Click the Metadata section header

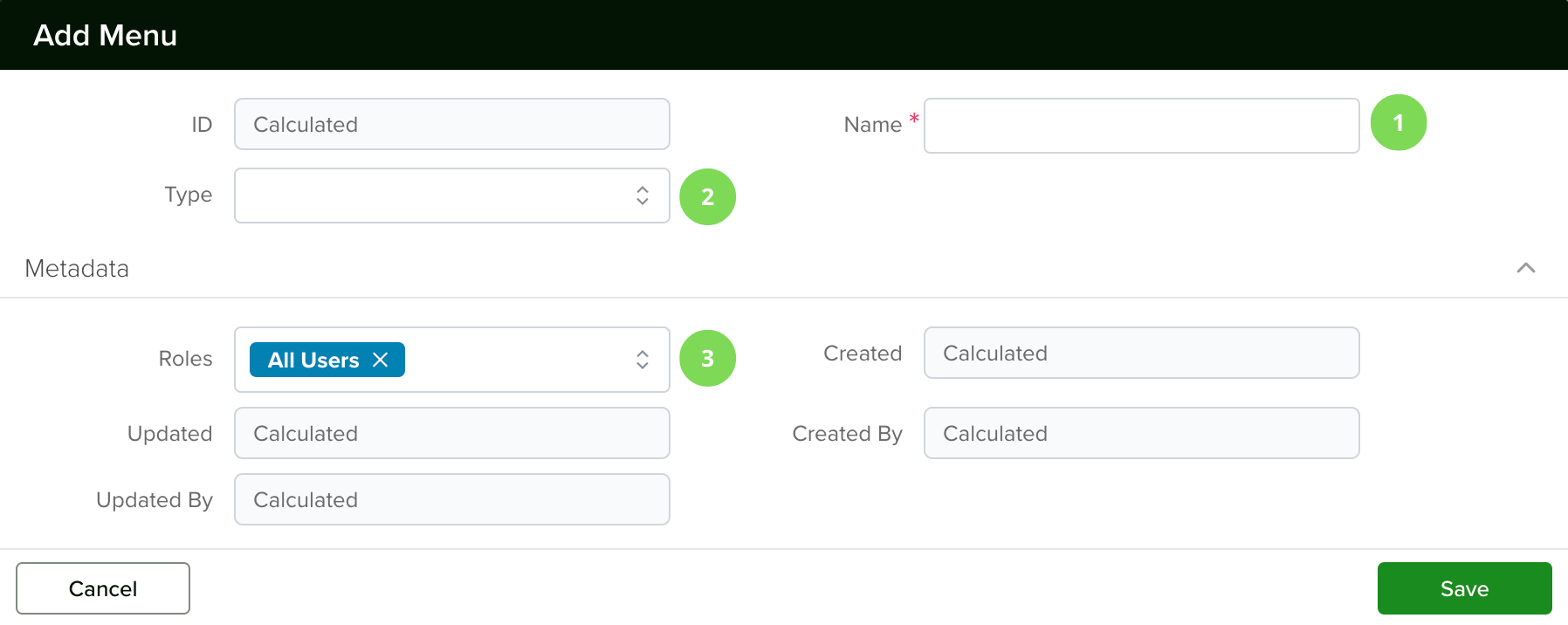point(77,268)
